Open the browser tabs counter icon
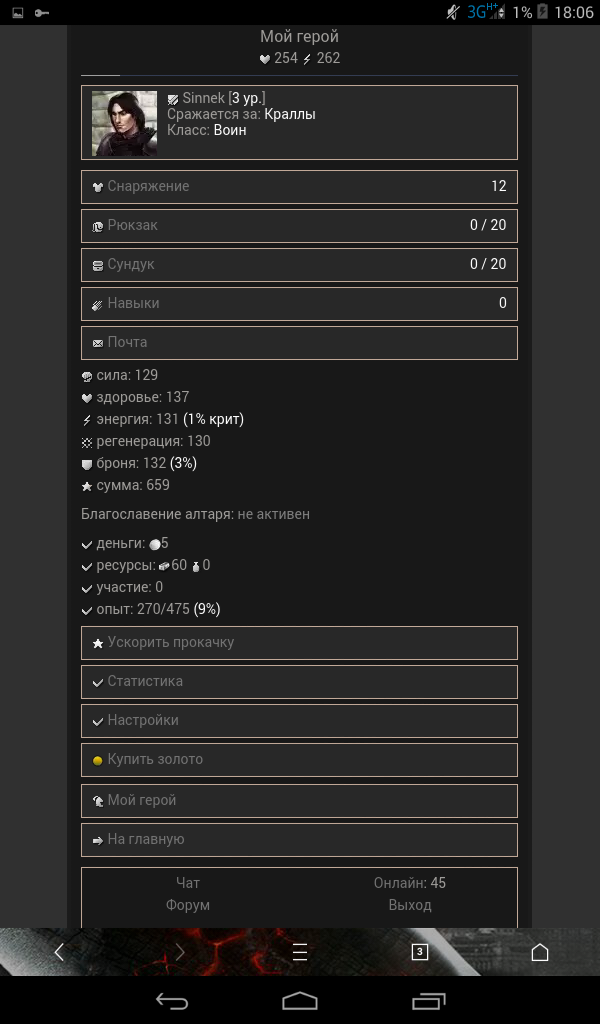 (x=420, y=952)
